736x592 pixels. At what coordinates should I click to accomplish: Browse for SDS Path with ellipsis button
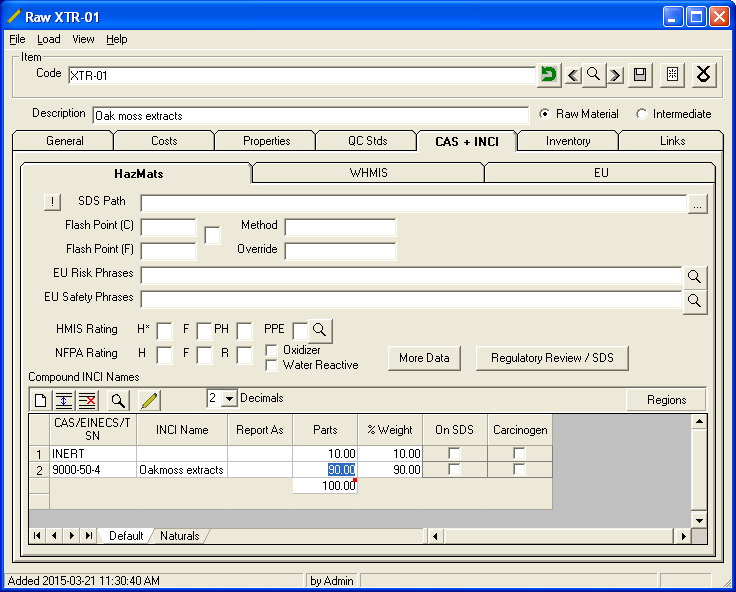[x=698, y=204]
